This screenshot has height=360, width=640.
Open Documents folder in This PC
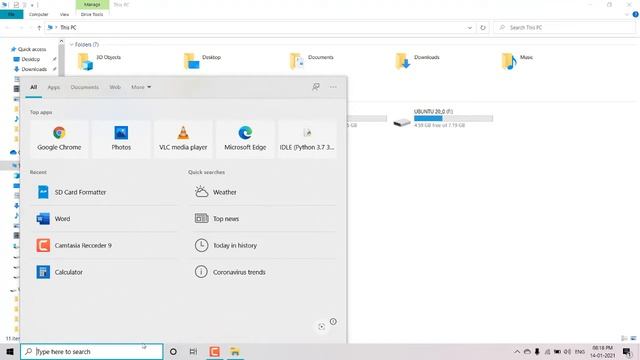click(x=312, y=61)
